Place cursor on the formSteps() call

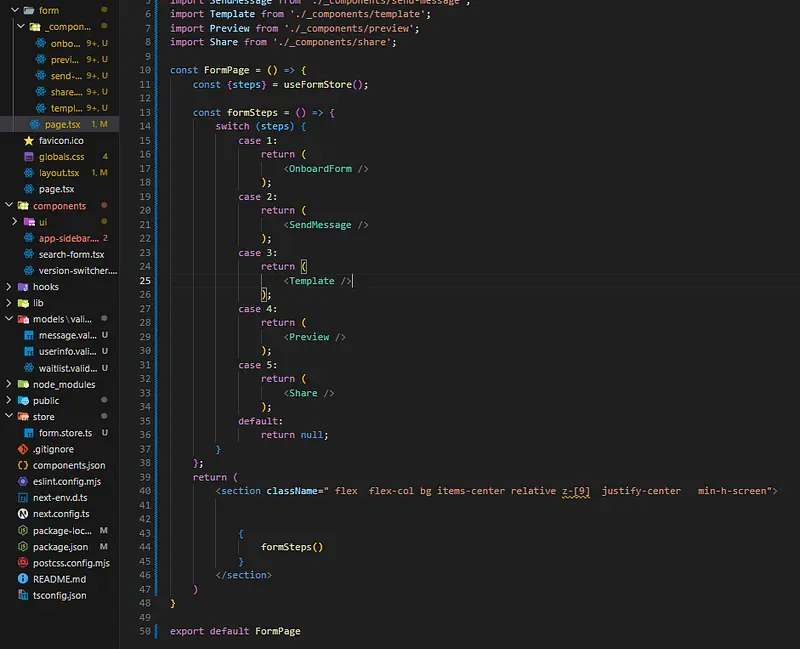point(292,547)
